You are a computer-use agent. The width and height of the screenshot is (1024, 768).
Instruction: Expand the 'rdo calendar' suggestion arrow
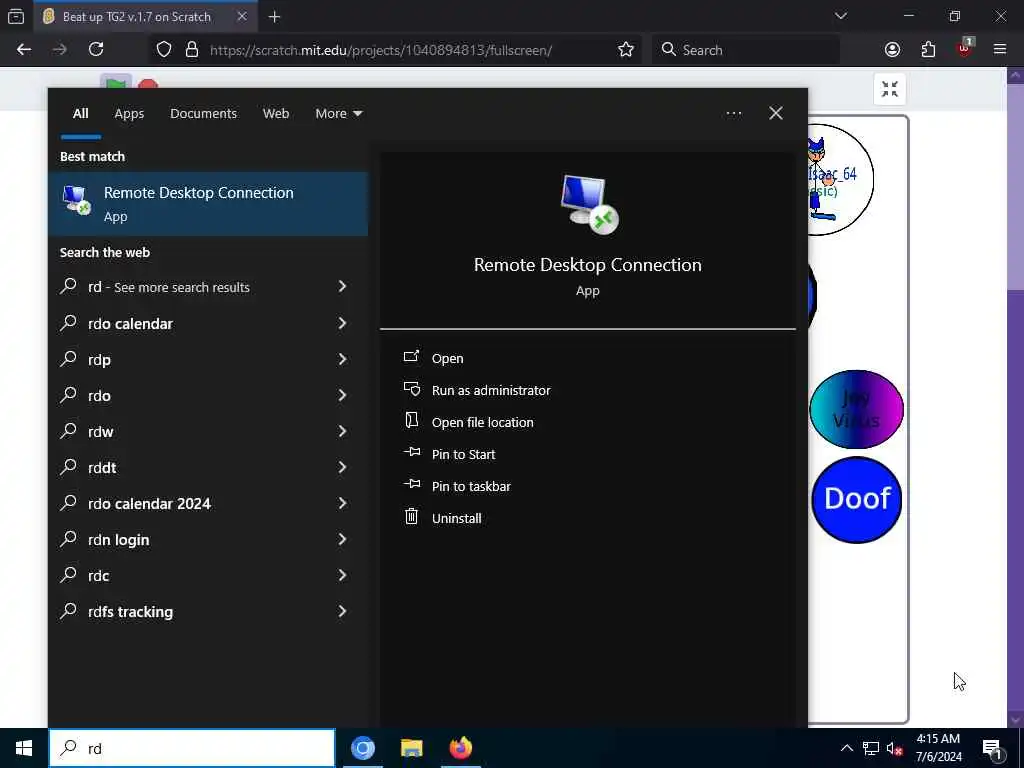coord(342,323)
